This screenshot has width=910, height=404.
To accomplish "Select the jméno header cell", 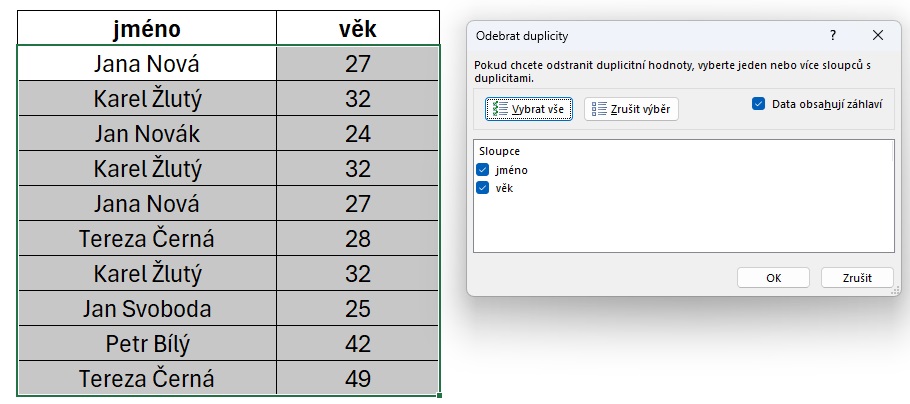I will 147,27.
